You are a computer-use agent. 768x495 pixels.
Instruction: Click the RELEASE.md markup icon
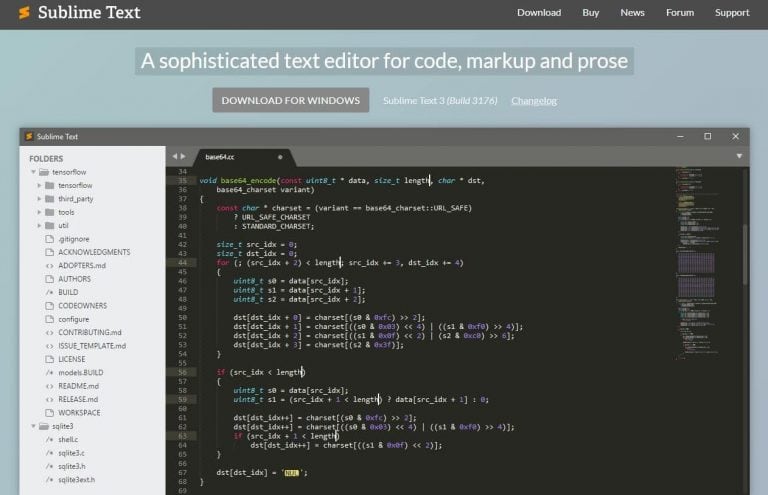[x=49, y=400]
